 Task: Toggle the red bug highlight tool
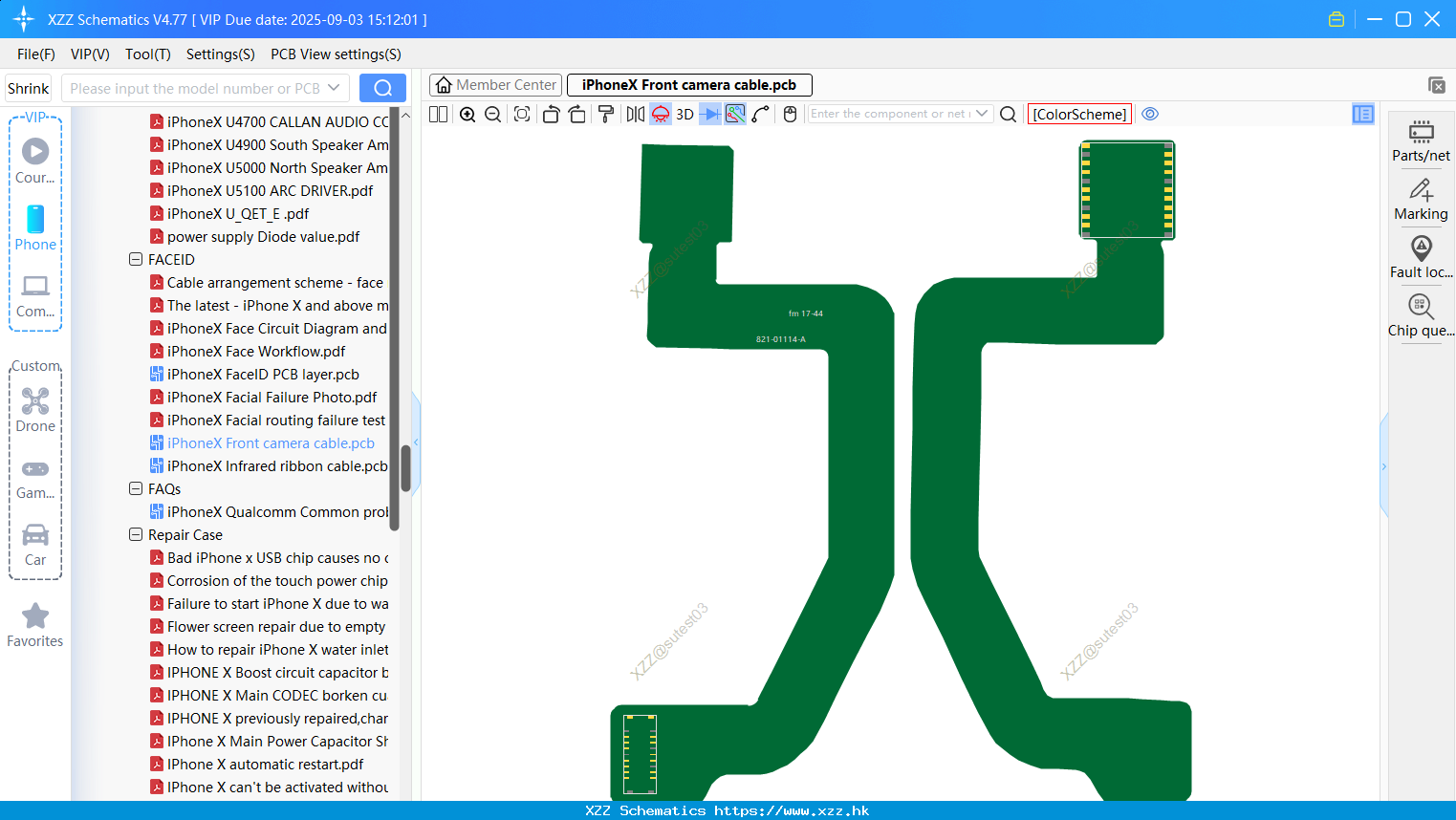click(661, 114)
